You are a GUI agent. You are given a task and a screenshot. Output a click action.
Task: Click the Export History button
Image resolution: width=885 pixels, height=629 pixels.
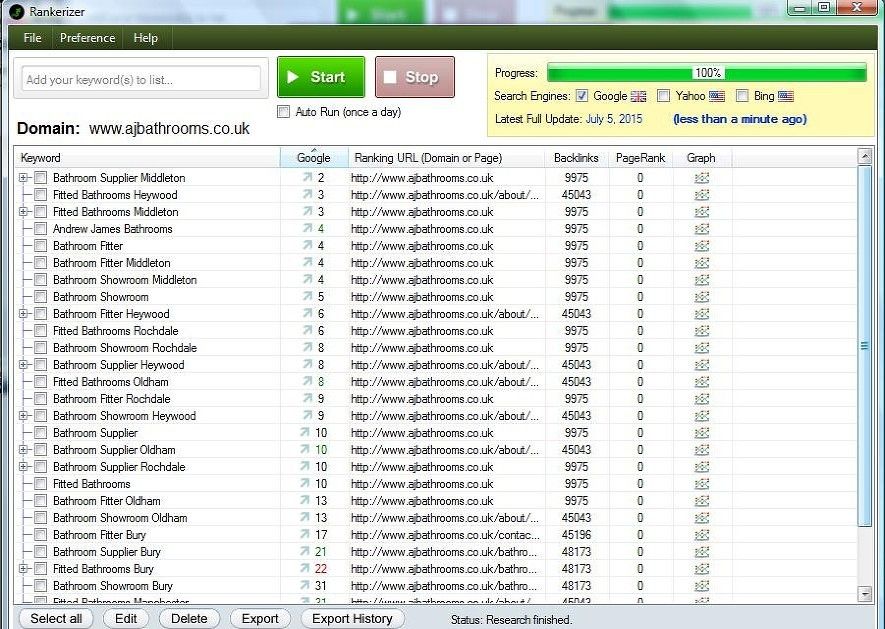(352, 618)
